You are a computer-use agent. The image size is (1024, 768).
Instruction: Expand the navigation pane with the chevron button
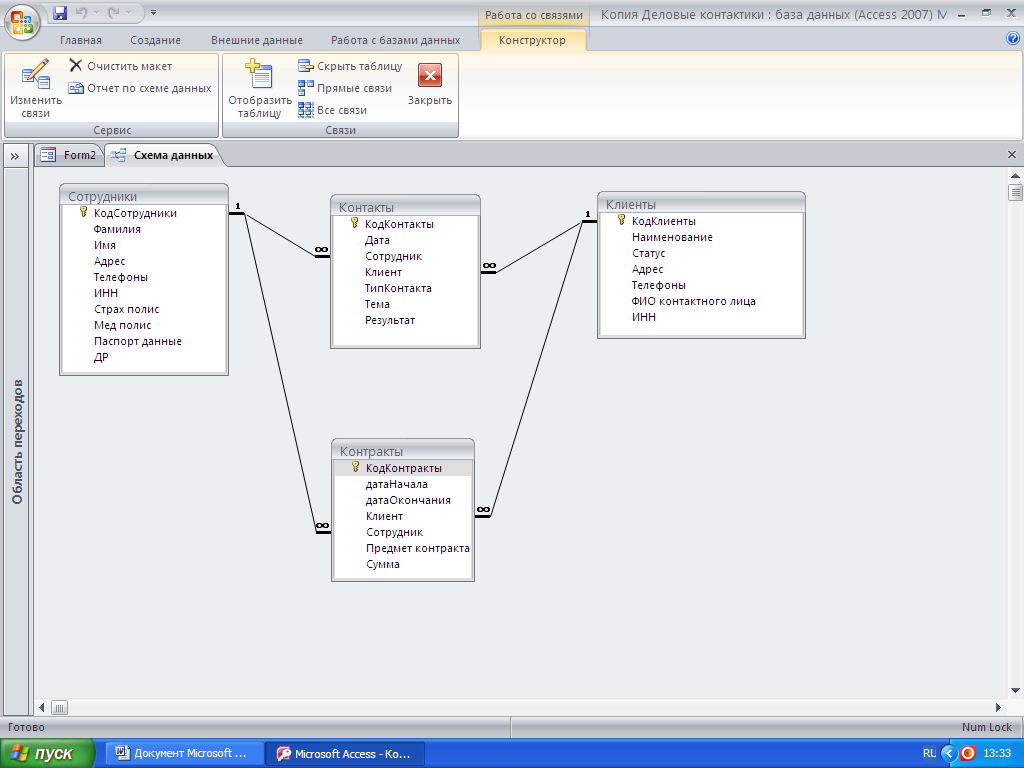pyautogui.click(x=15, y=156)
